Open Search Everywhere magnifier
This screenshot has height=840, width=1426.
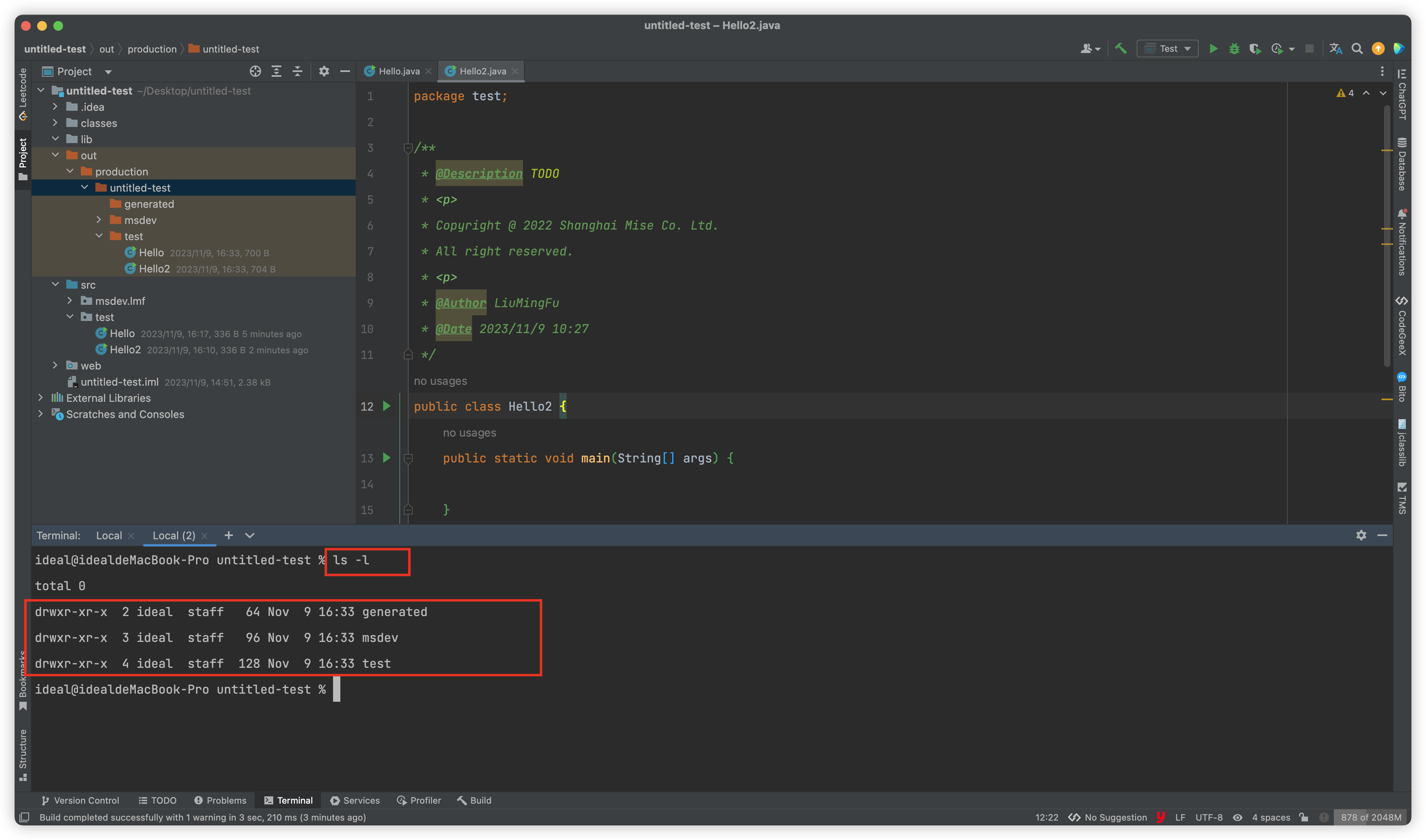[1357, 49]
